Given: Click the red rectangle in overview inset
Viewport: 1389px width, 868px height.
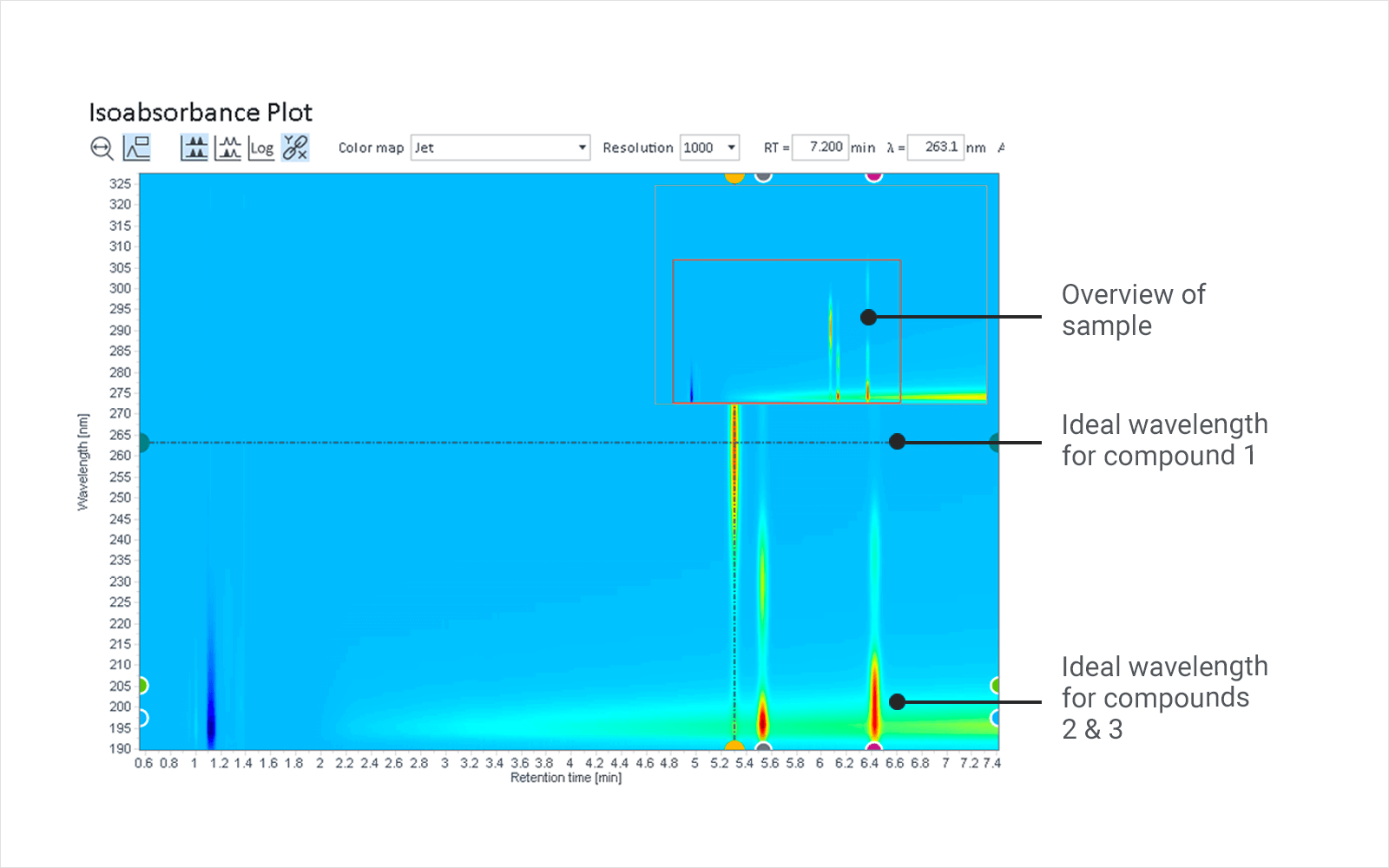Looking at the screenshot, I should 786,331.
